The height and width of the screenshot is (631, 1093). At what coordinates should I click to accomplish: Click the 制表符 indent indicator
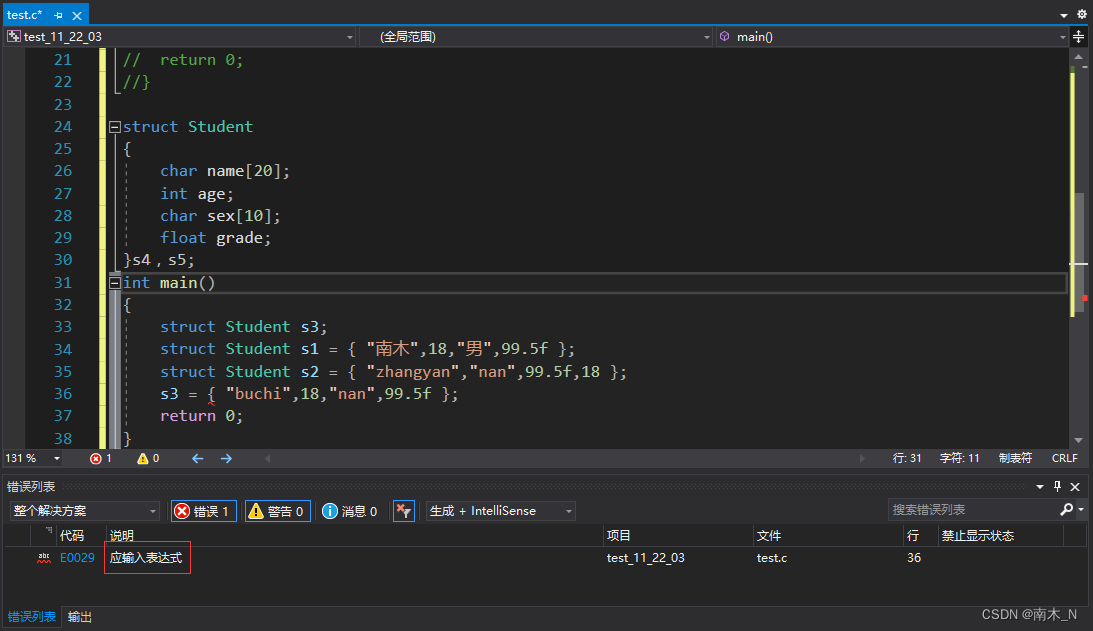pos(1015,458)
